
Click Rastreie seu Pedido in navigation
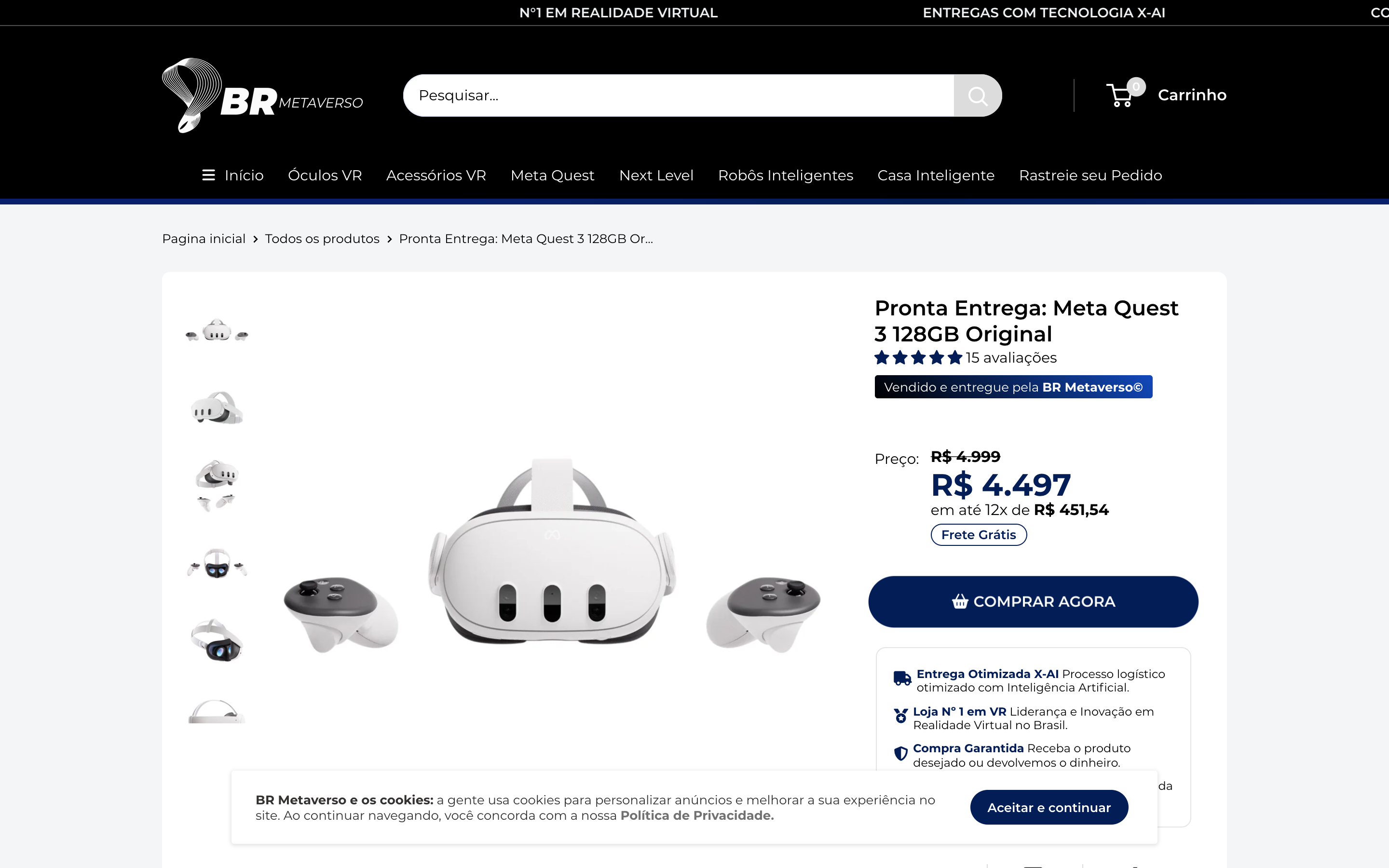tap(1090, 175)
